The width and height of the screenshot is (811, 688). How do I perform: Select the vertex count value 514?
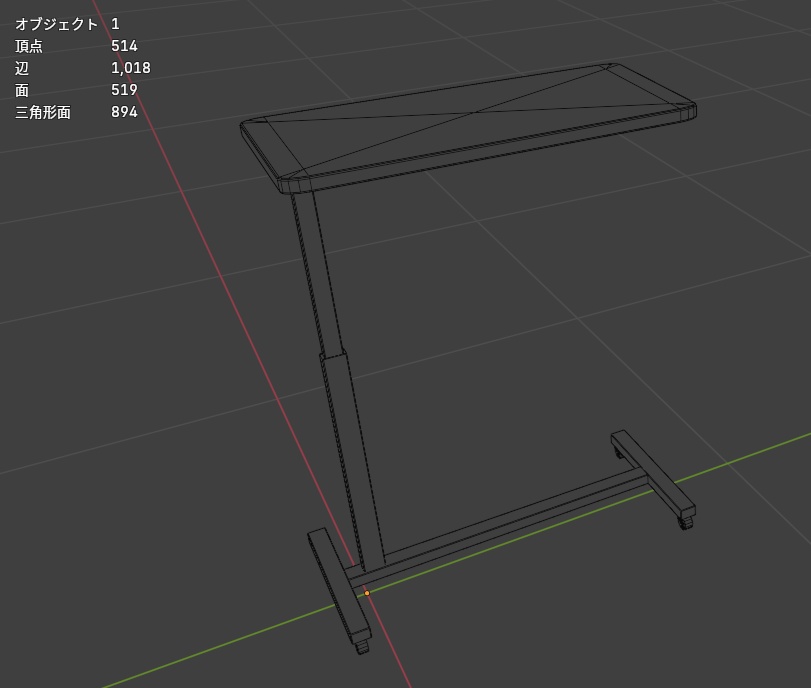click(124, 46)
